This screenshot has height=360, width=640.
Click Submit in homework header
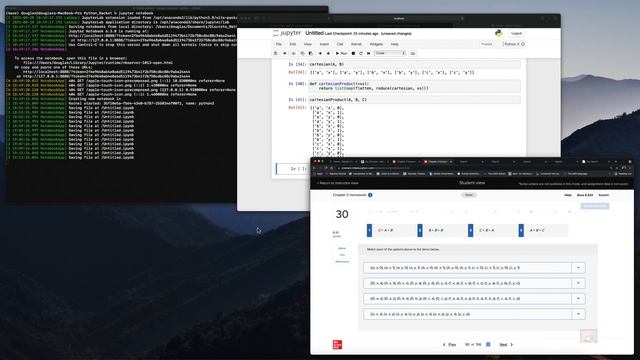click(604, 195)
